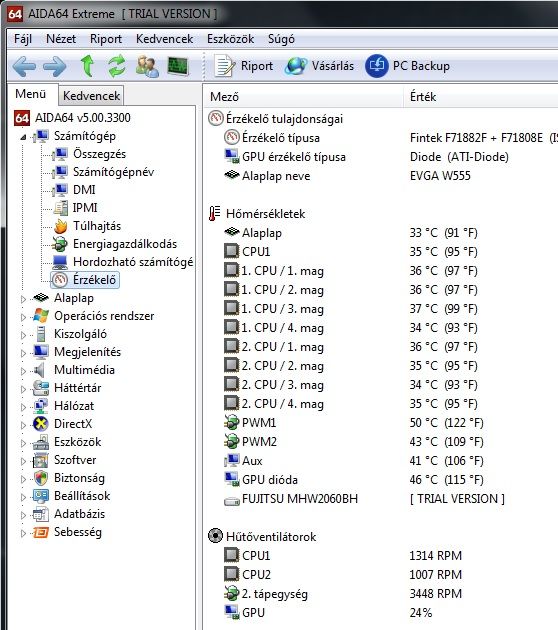Click the Vásárlás globe icon

tap(296, 66)
